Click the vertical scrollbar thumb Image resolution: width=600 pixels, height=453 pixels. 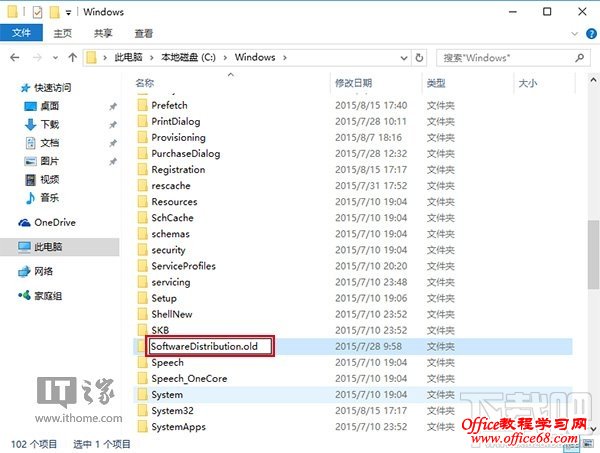point(593,255)
